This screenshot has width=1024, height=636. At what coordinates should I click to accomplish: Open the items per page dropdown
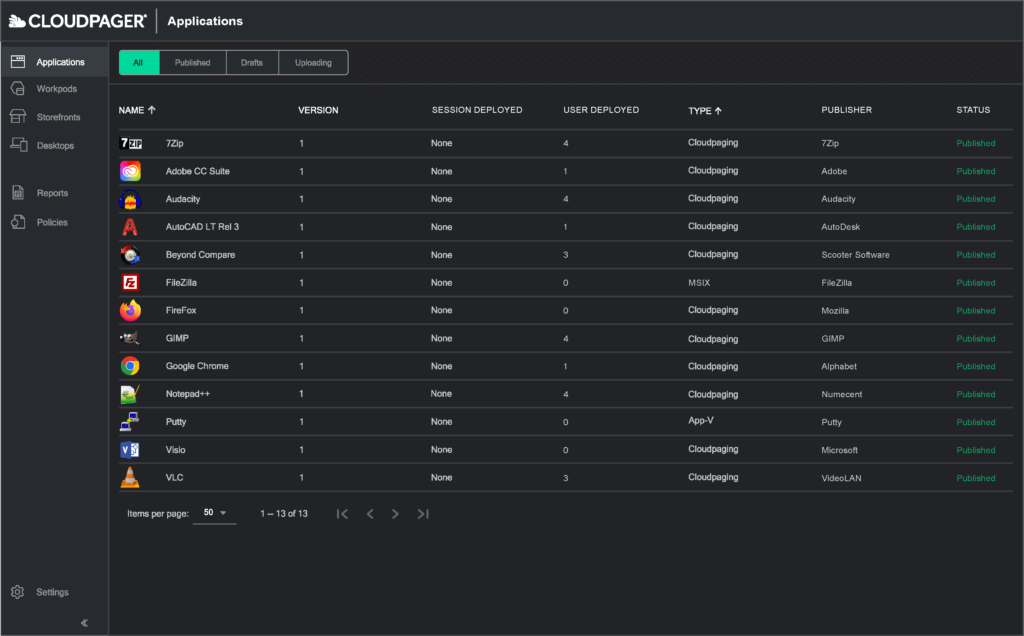[x=214, y=513]
